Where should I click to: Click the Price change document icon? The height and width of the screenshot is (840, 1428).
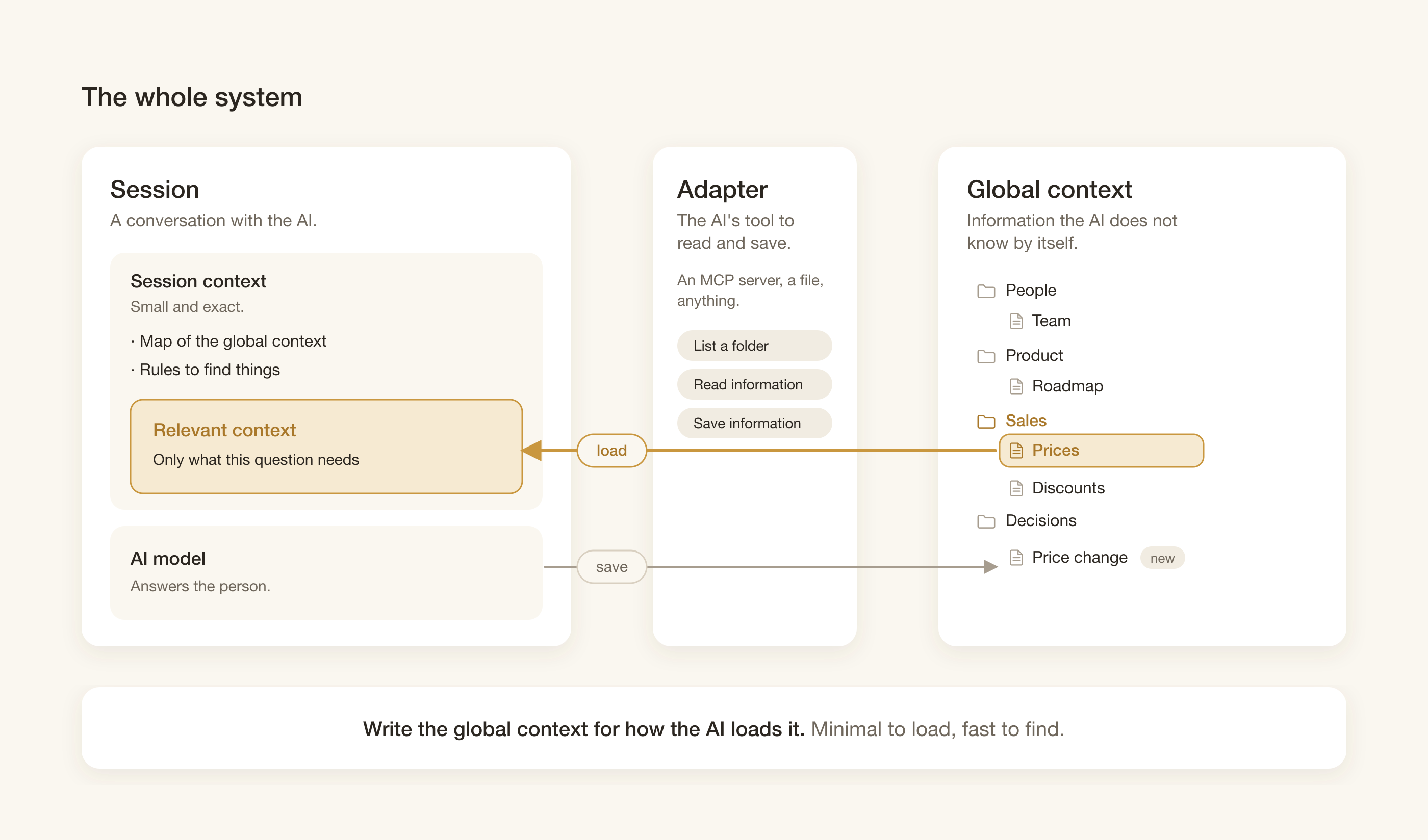tap(1016, 558)
